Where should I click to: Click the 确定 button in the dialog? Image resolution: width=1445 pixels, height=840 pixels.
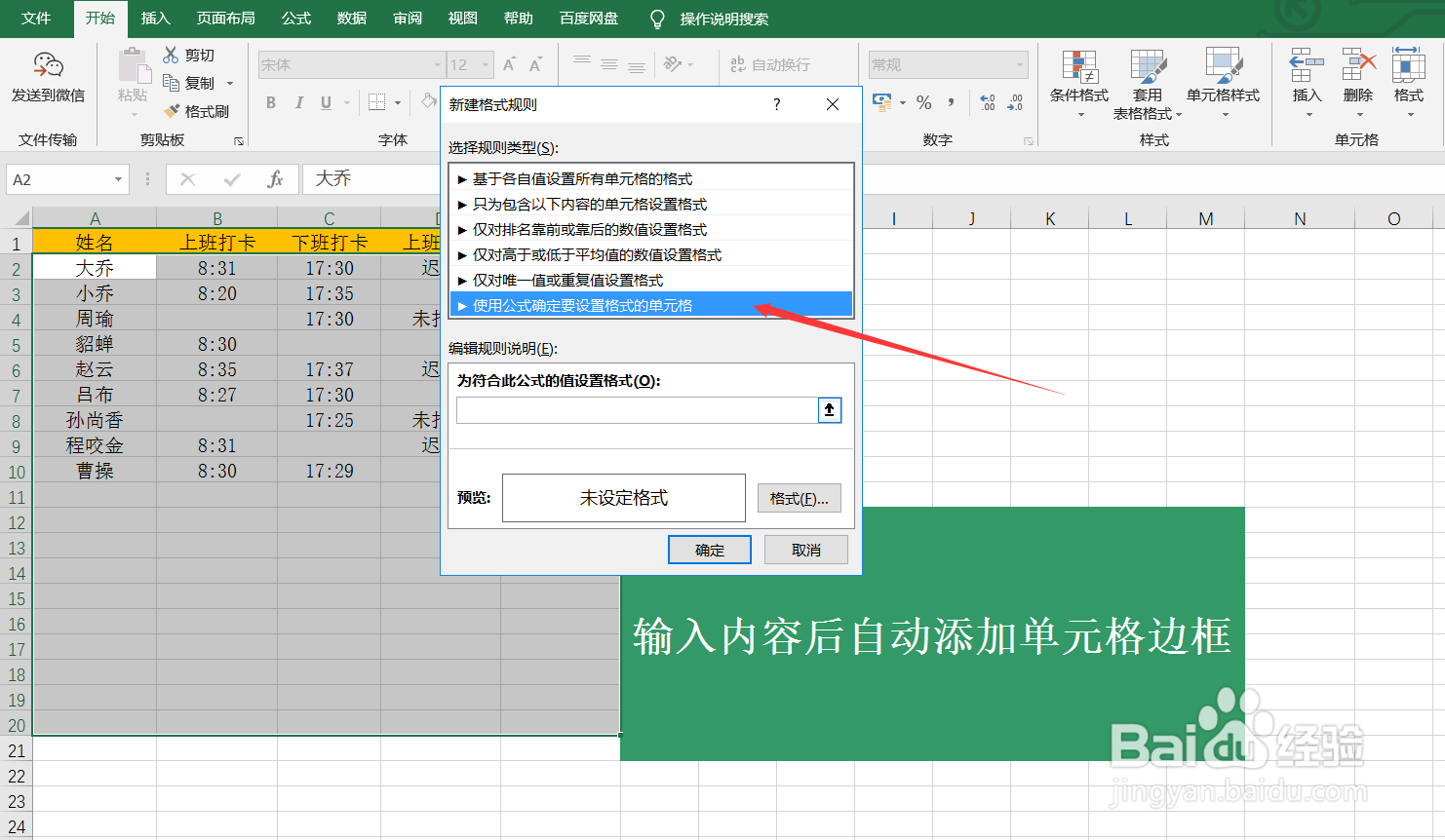pos(709,549)
